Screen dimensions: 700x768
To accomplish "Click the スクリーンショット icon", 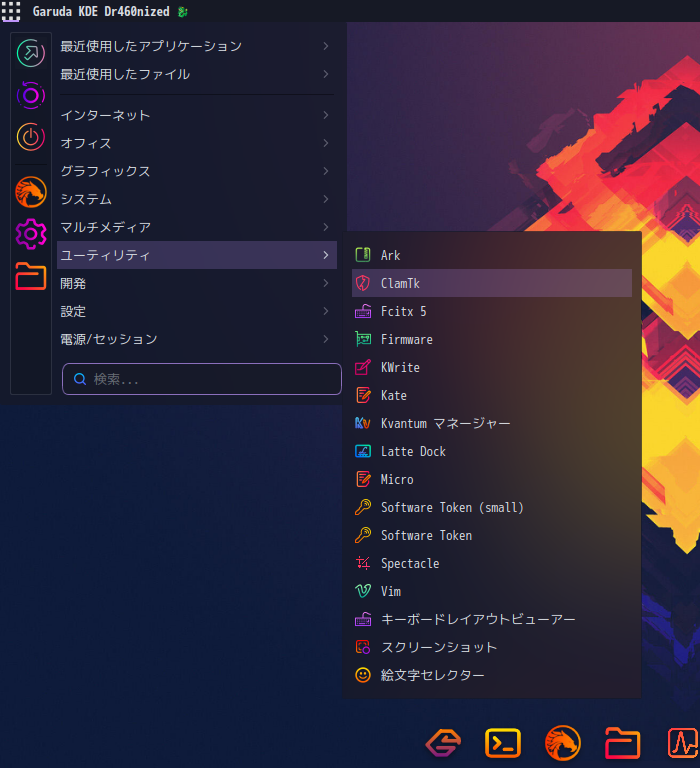I will coord(363,647).
